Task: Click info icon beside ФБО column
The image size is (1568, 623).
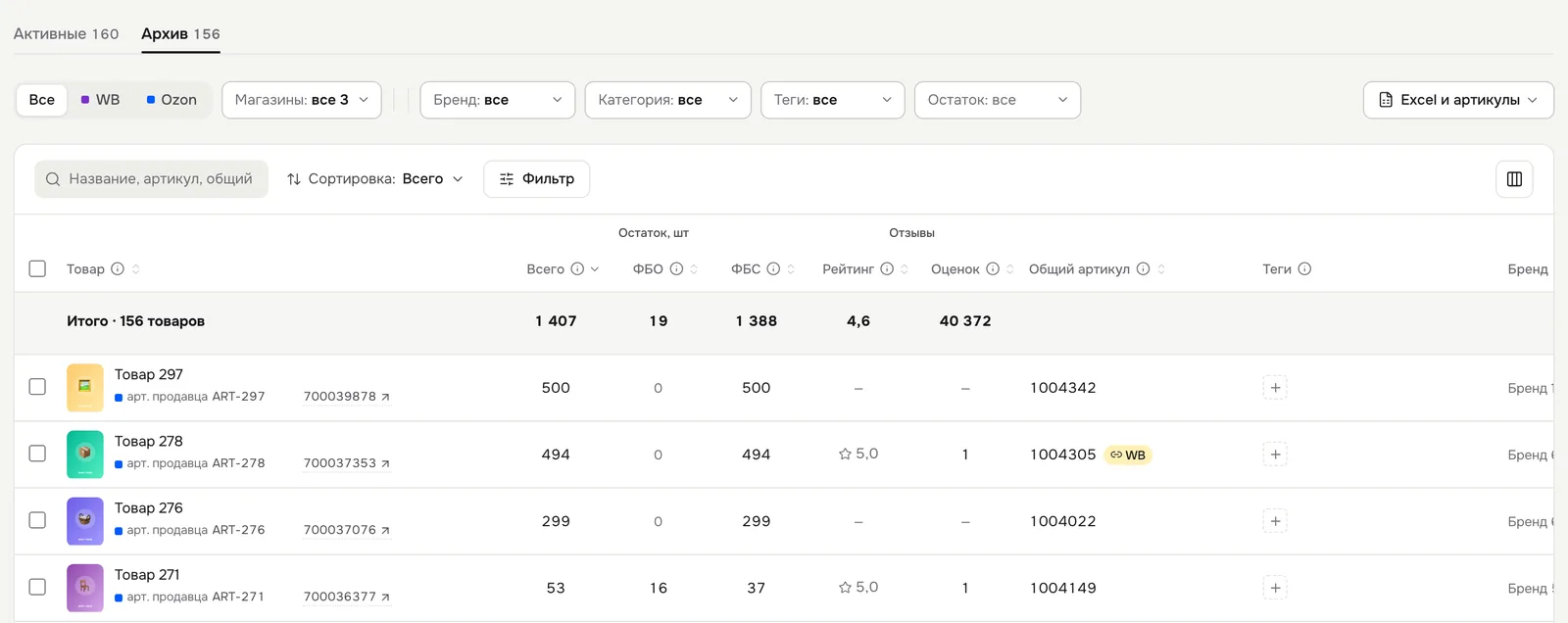Action: tap(676, 269)
